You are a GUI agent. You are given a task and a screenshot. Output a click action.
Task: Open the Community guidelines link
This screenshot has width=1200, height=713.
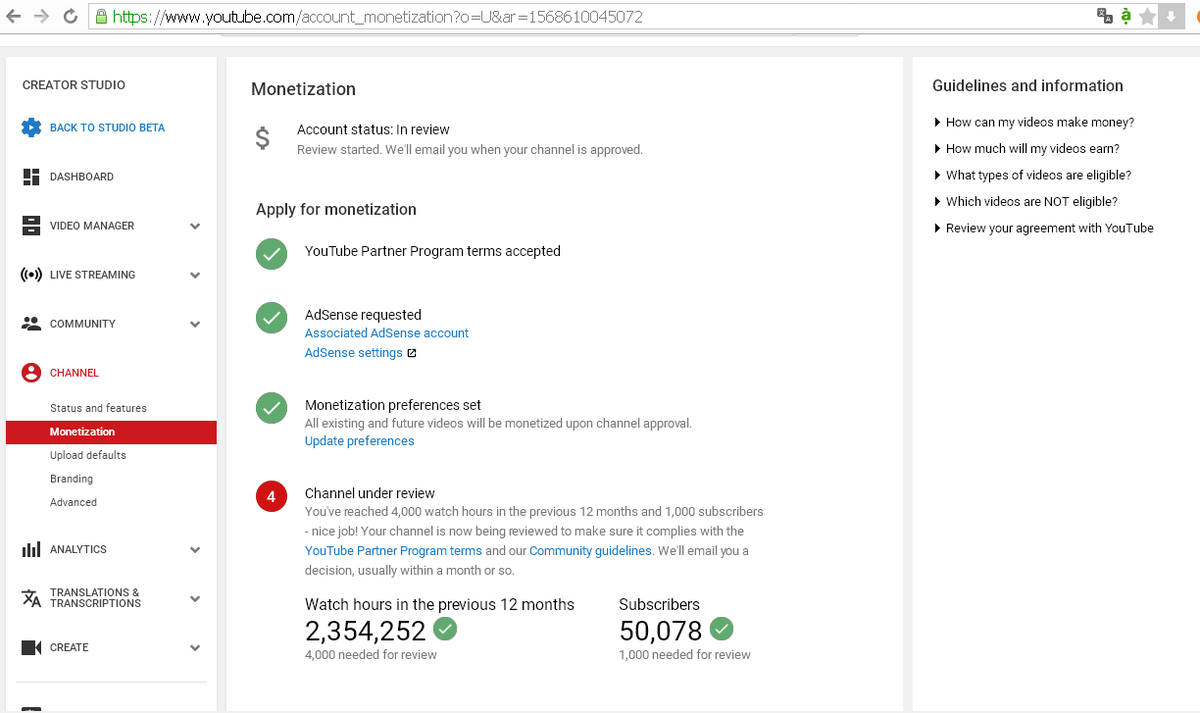[591, 551]
